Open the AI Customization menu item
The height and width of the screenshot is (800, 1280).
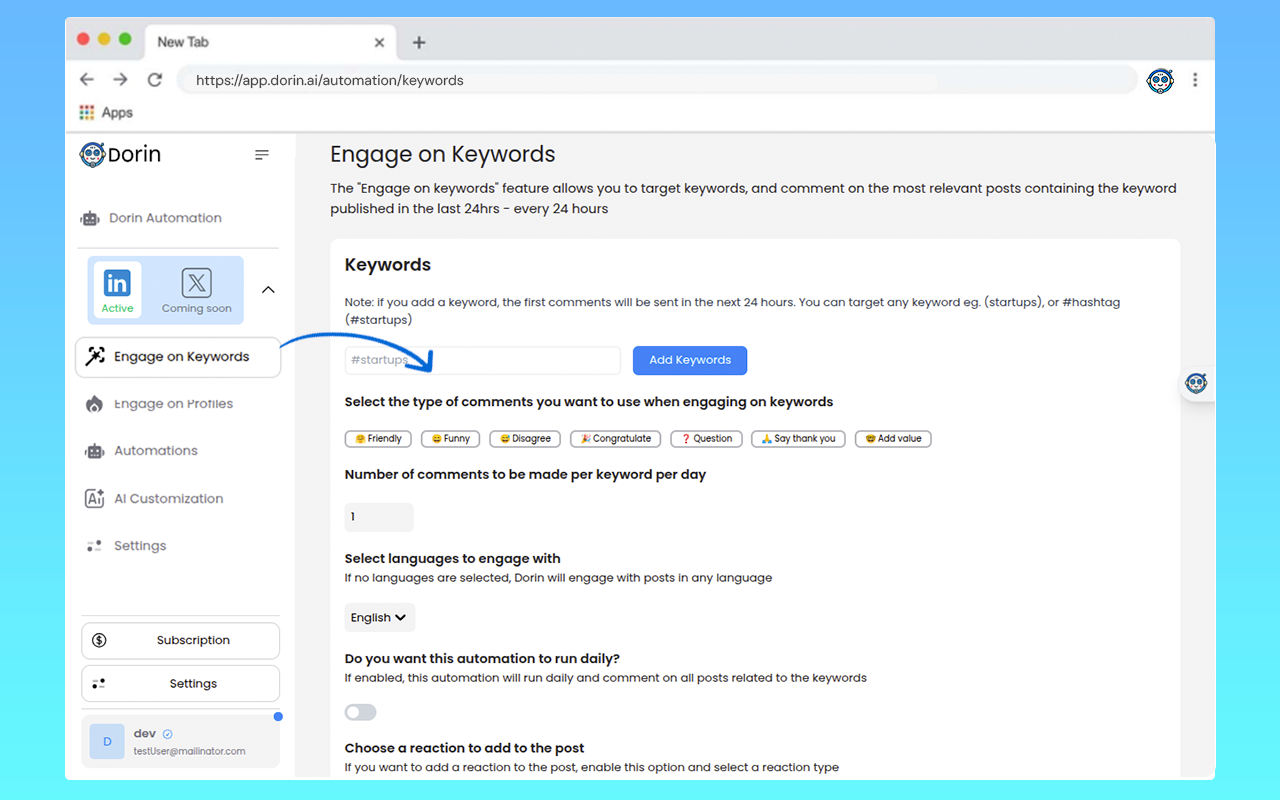pos(155,498)
